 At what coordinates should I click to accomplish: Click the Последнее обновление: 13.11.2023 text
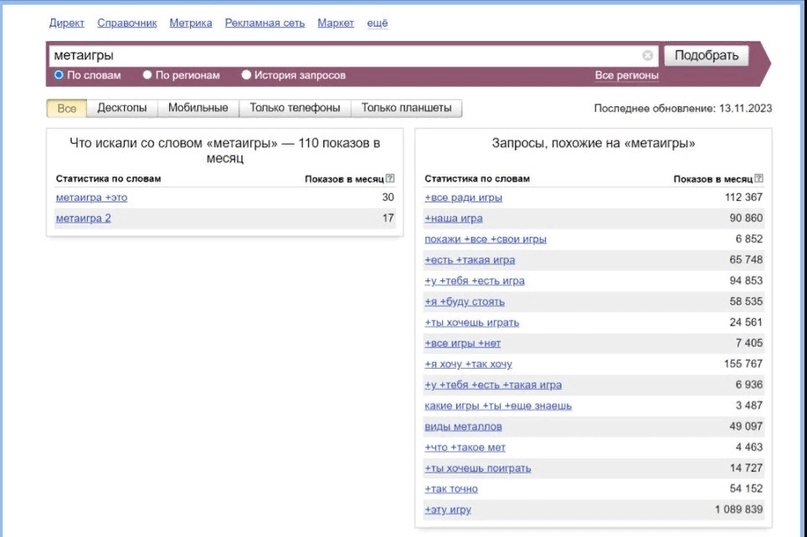click(683, 108)
